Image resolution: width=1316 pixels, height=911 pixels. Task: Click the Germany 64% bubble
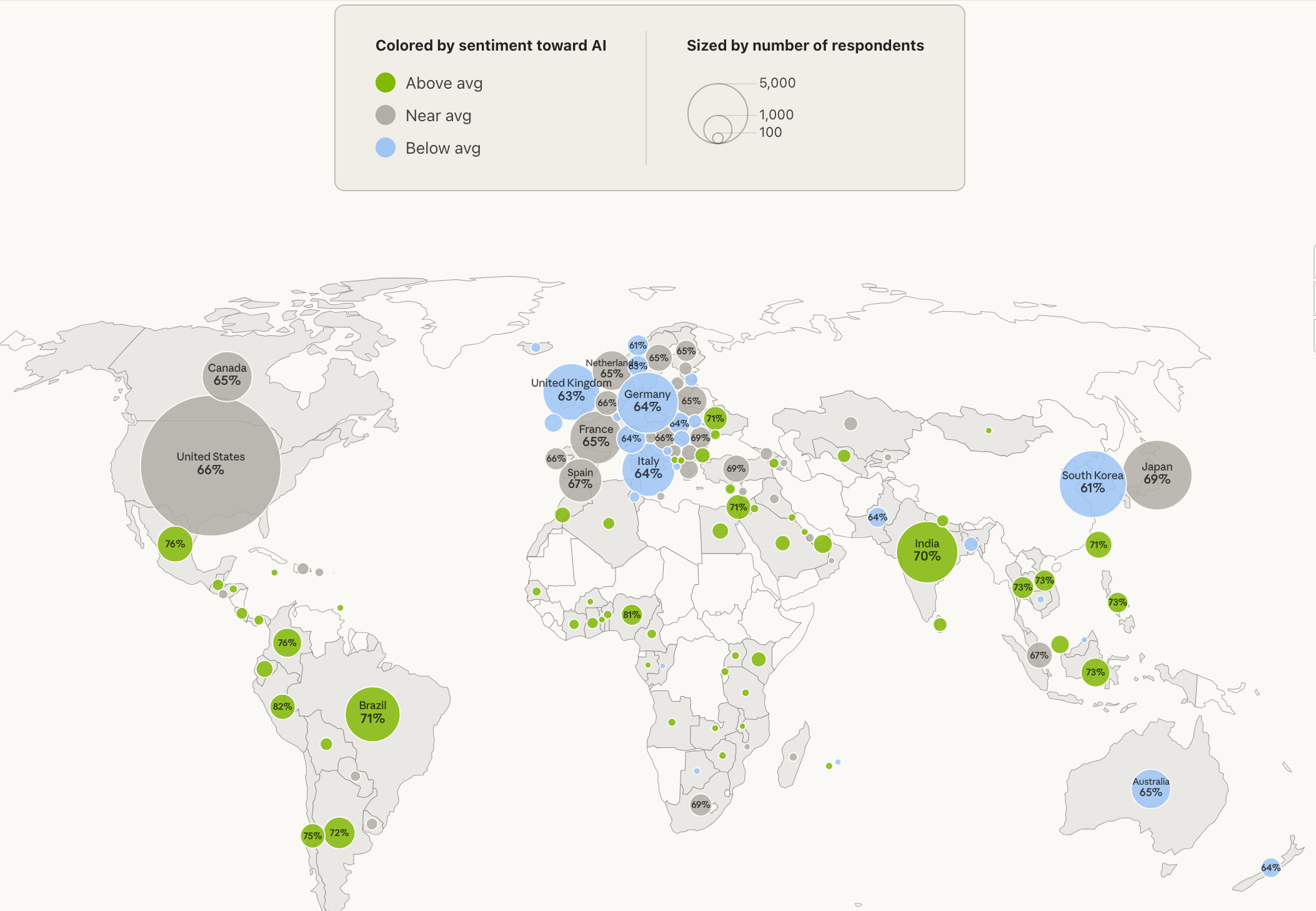647,403
